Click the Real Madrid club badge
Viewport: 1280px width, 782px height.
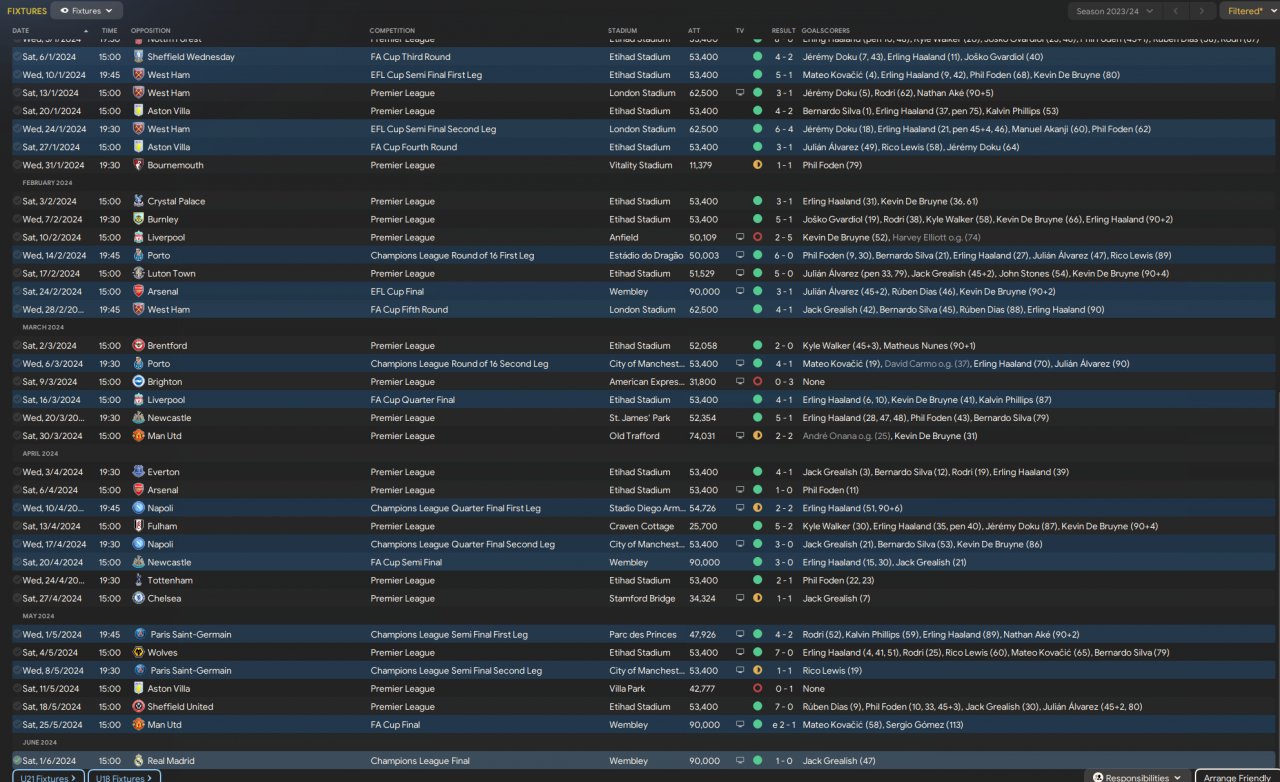click(138, 761)
